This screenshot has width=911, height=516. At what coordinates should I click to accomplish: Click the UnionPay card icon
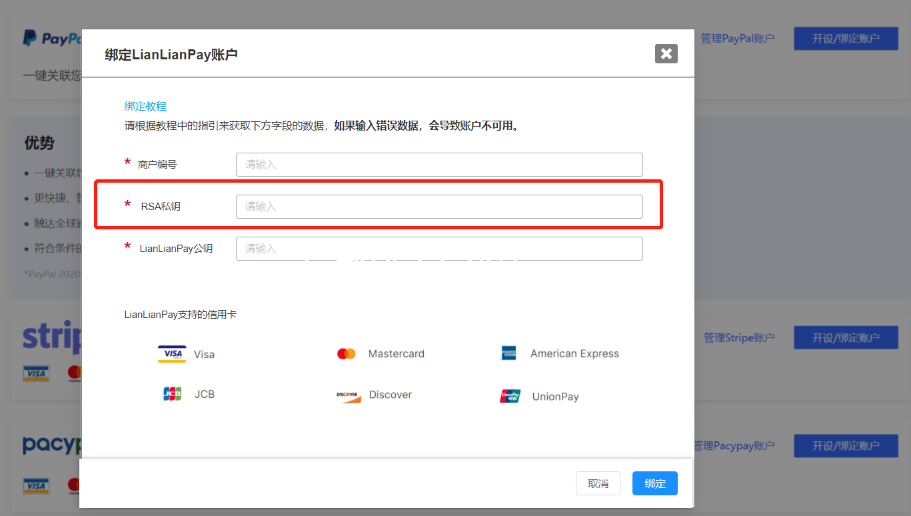pos(510,396)
